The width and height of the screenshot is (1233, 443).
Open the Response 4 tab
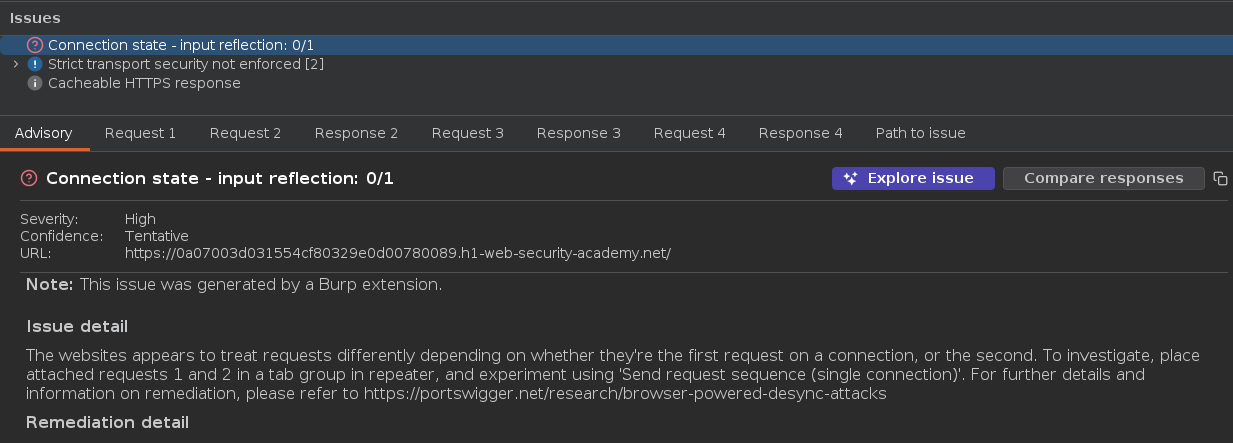[x=800, y=133]
